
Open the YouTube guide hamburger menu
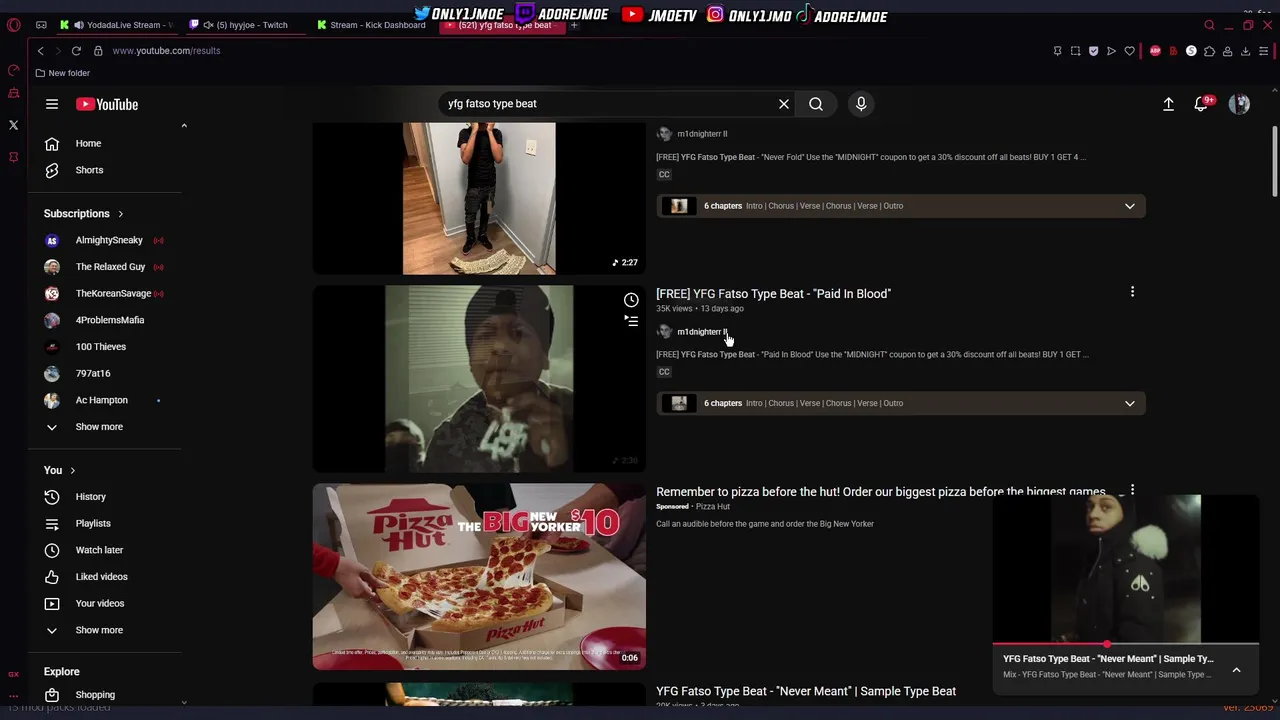click(52, 104)
